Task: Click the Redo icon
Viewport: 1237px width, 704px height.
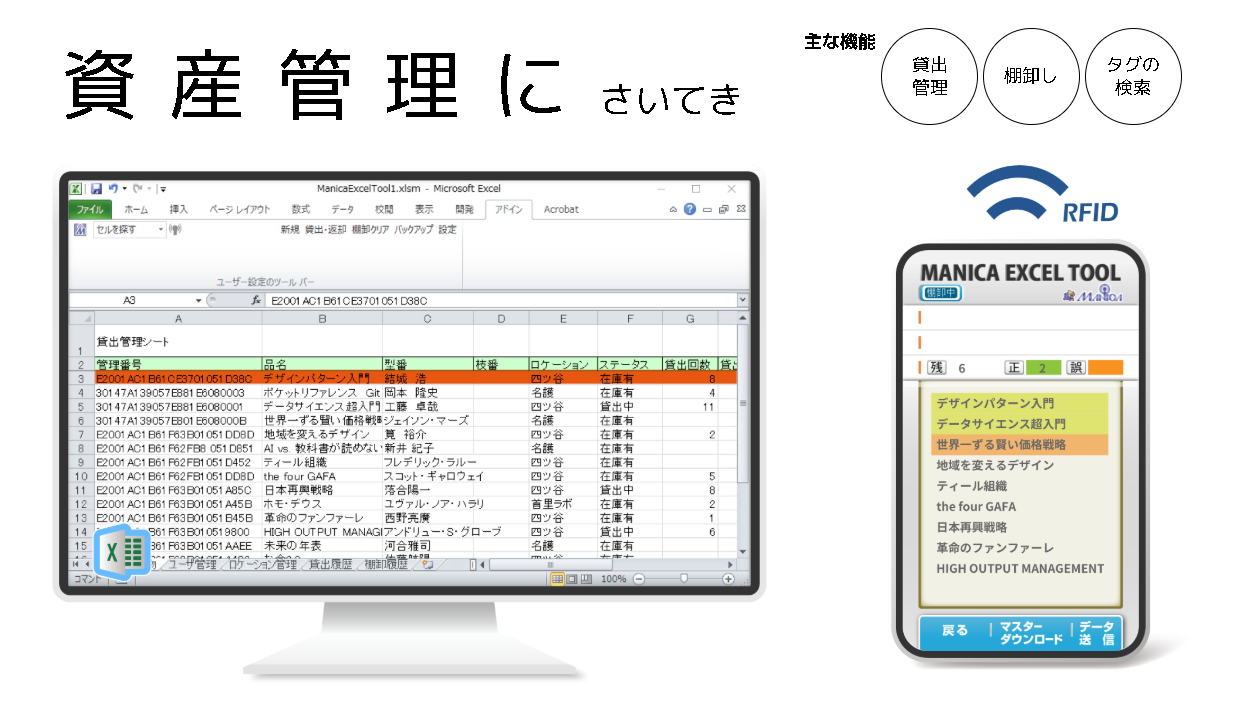Action: pyautogui.click(x=138, y=188)
